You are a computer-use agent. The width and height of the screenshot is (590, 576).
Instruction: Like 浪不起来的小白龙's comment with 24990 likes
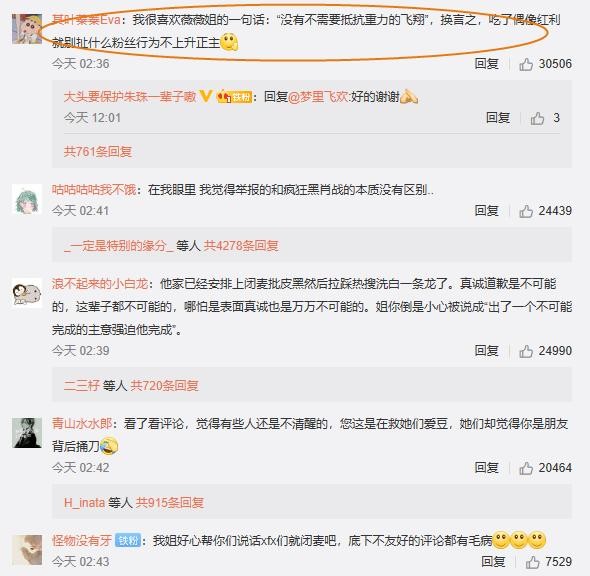(526, 351)
